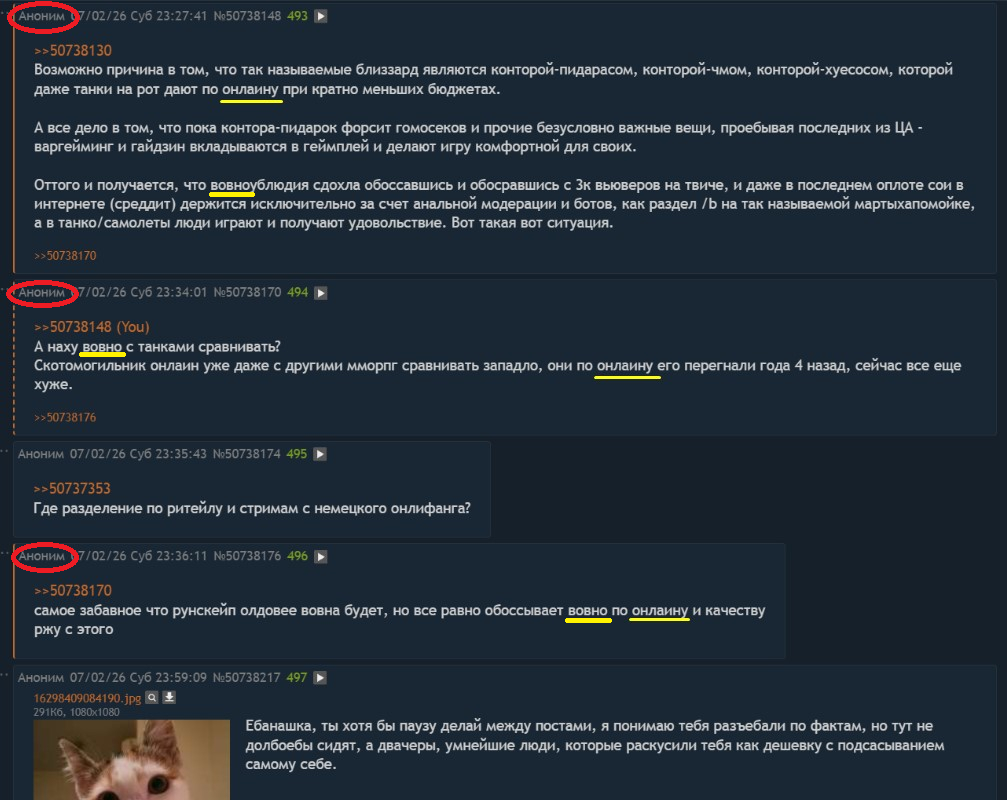Open post menu arrow for post 494
Image resolution: width=1007 pixels, height=800 pixels.
(x=320, y=293)
